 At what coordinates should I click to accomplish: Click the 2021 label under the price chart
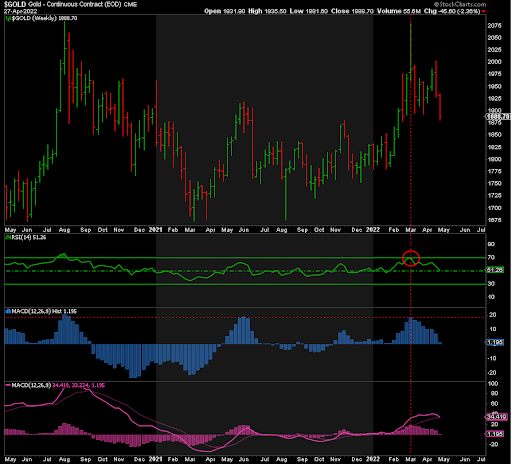click(155, 230)
